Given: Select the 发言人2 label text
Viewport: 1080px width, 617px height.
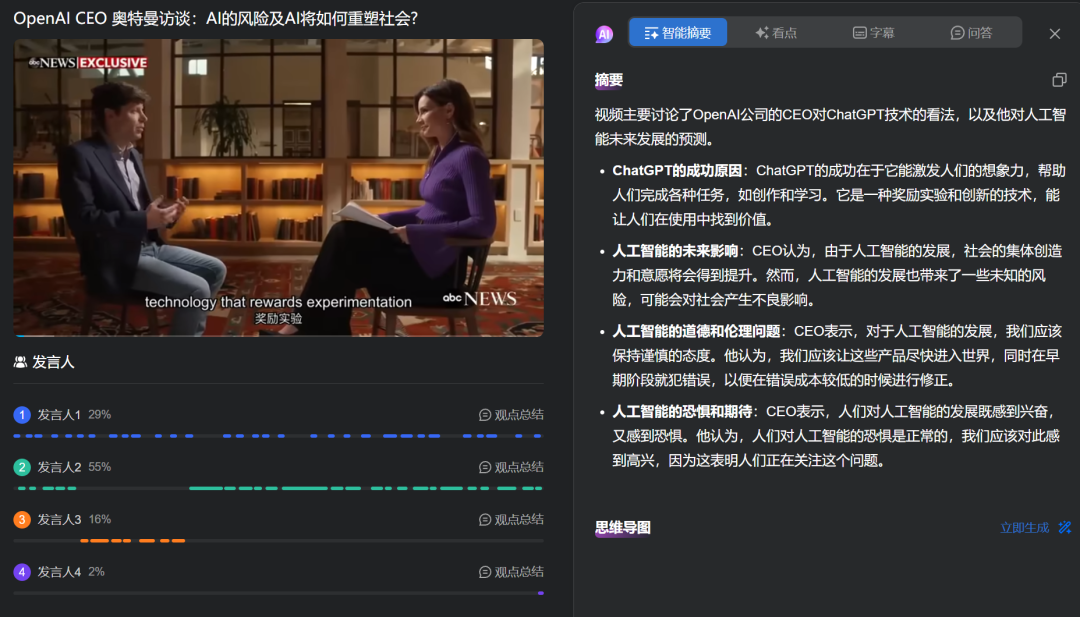Looking at the screenshot, I should point(59,467).
